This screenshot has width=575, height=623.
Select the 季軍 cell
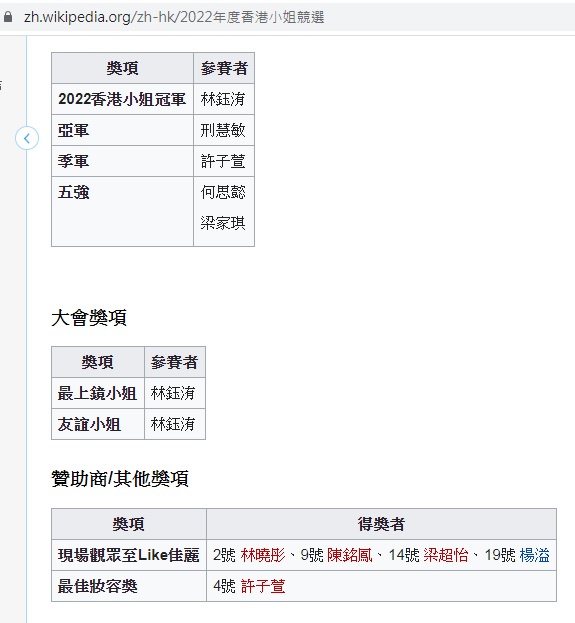tap(122, 161)
